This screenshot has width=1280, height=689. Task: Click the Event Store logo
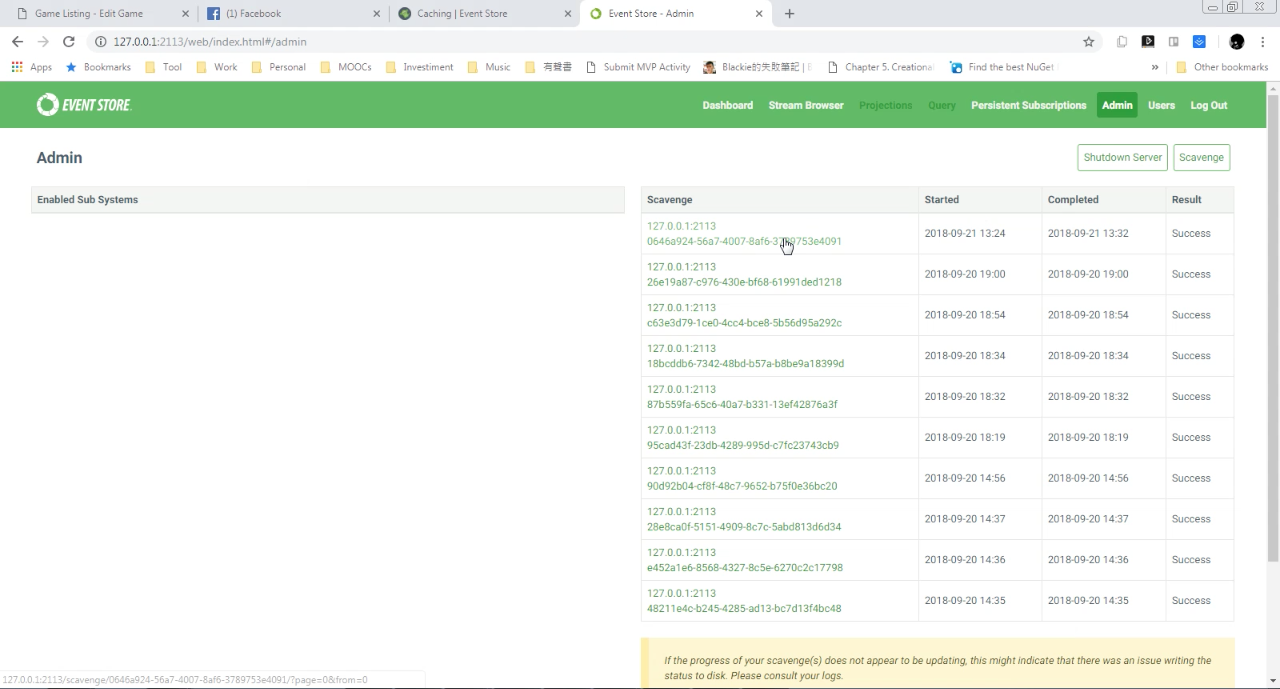(x=84, y=105)
